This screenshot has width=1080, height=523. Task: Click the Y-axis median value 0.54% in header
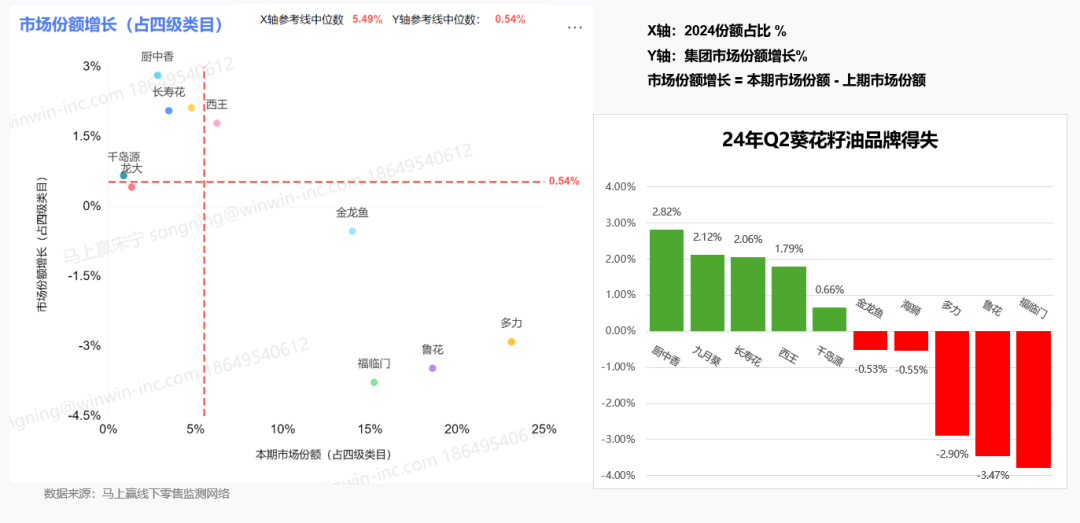[x=510, y=19]
